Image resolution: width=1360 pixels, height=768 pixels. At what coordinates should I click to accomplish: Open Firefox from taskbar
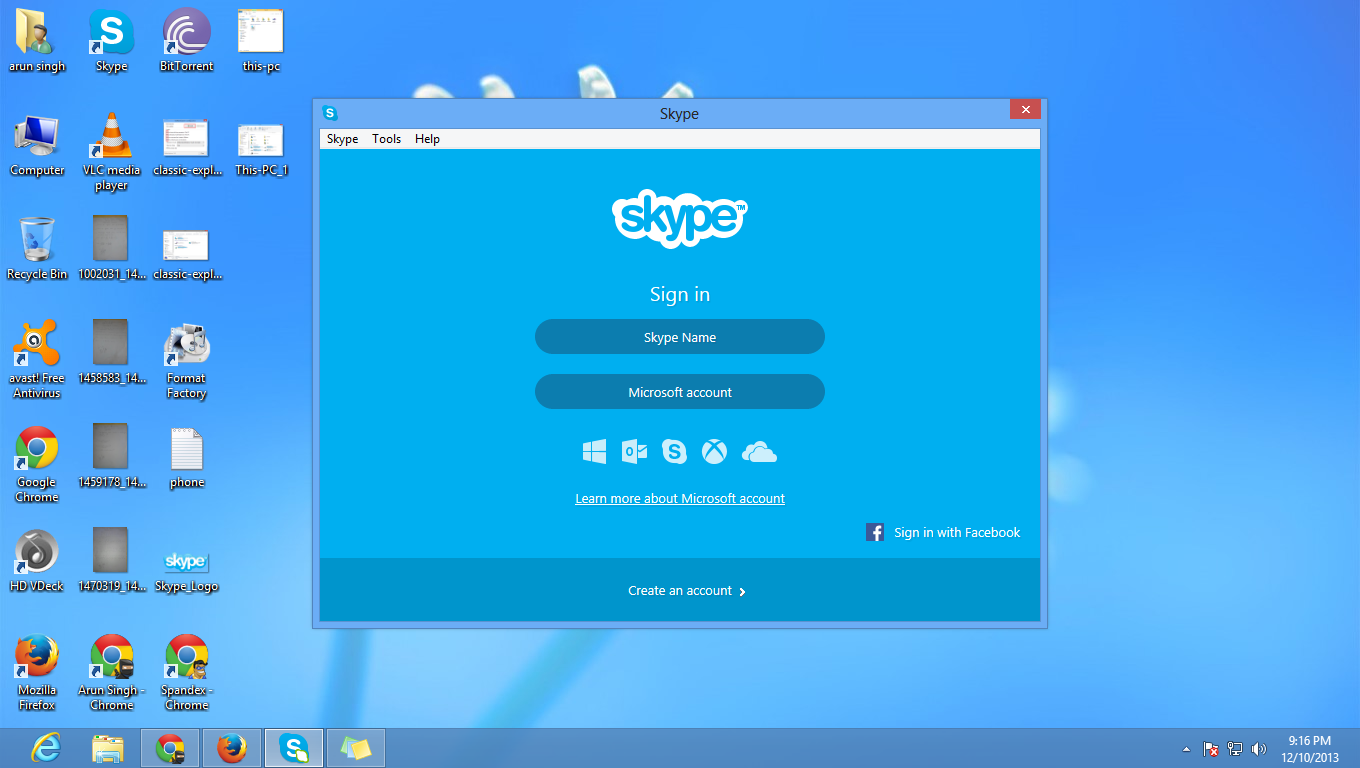point(232,748)
